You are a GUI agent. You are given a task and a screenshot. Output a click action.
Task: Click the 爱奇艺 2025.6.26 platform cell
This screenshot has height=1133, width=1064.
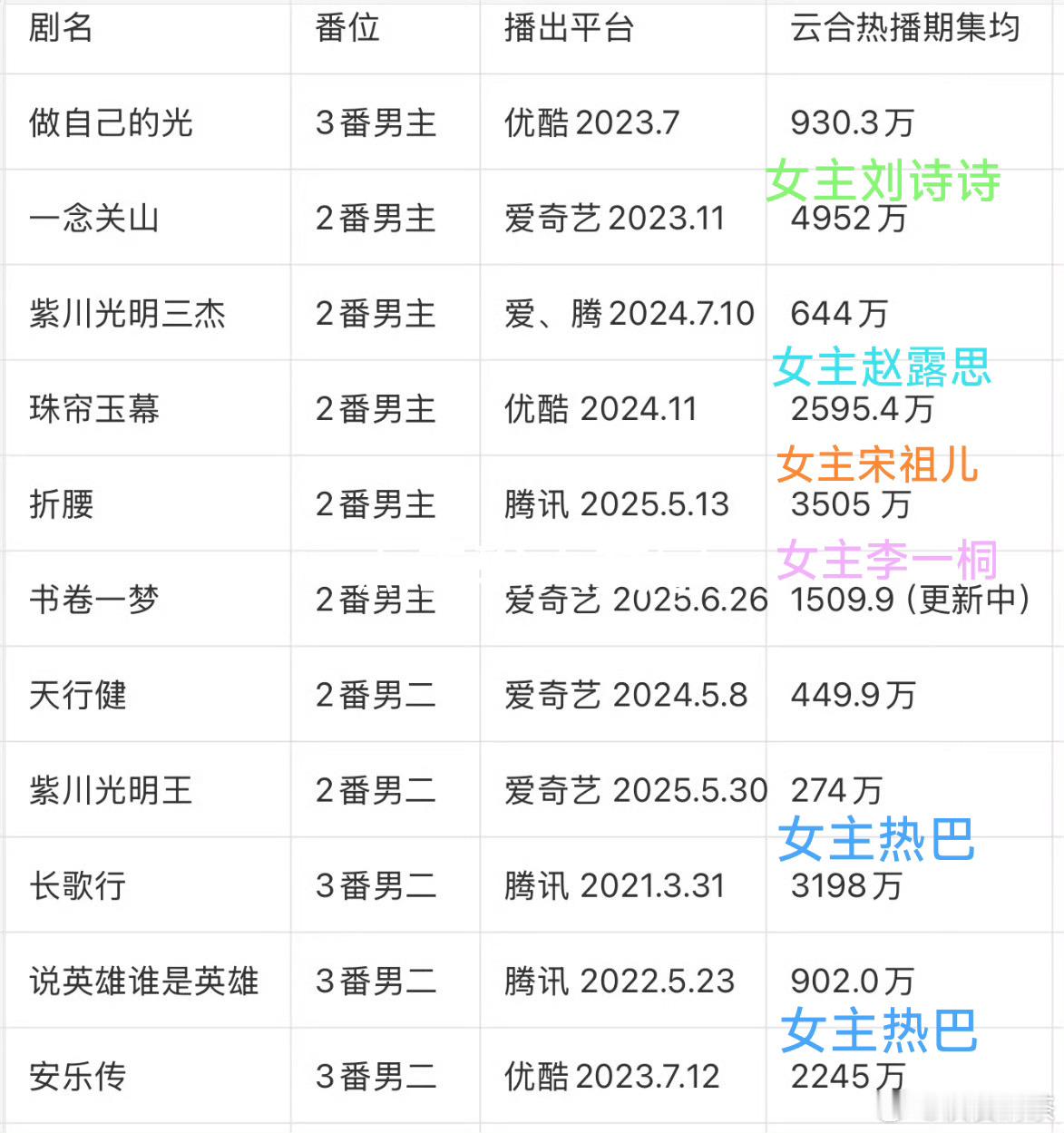point(636,600)
